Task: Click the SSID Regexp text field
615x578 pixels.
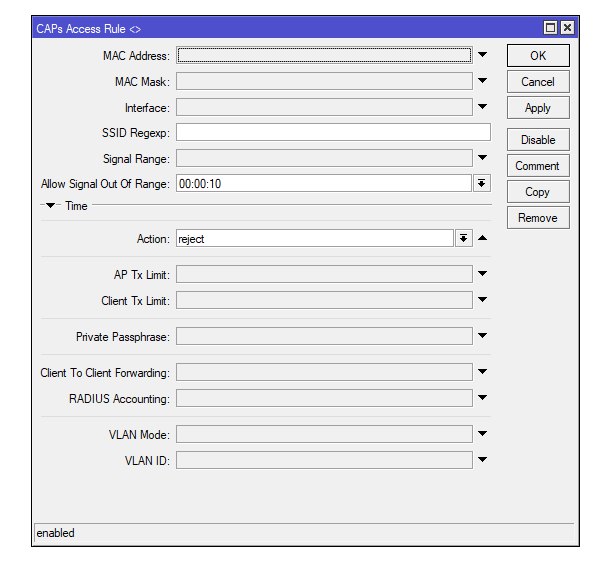Action: 333,132
